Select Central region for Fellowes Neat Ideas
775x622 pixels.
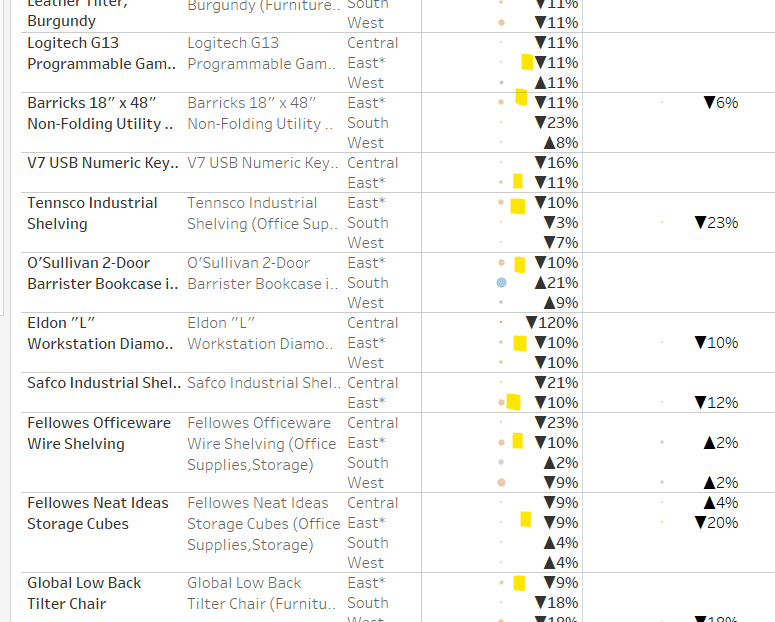(372, 503)
